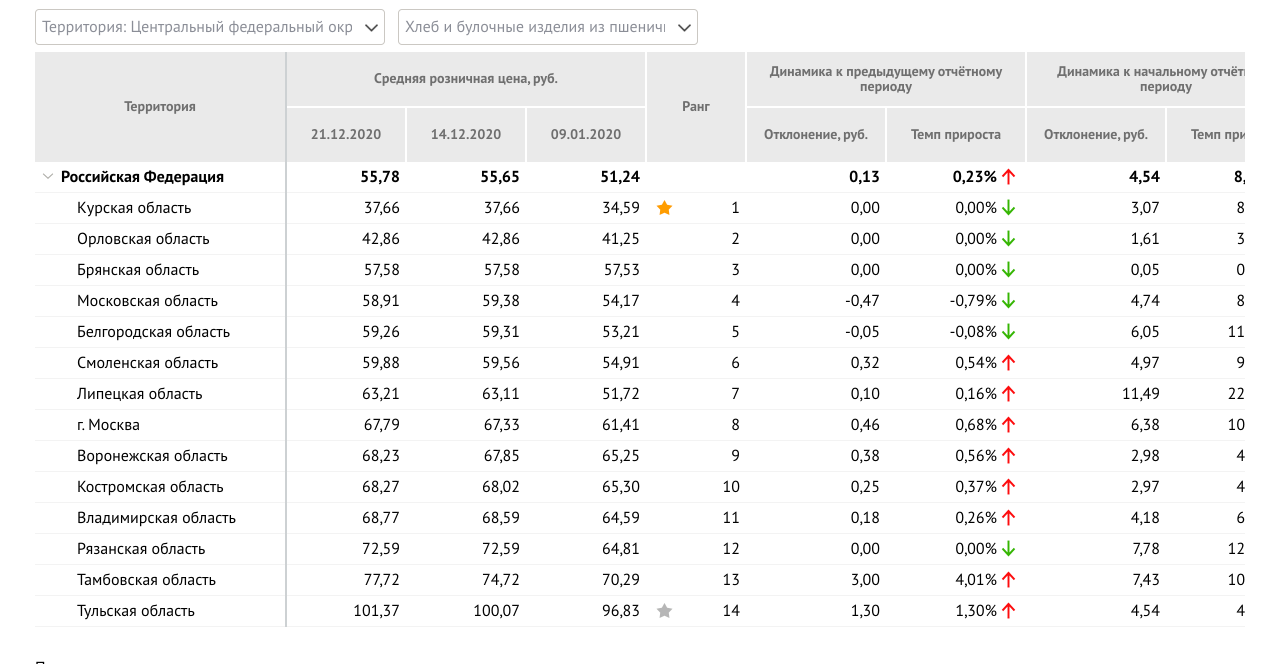Select the Брянская область row
Screen dimensions: 1280x664
tap(640, 270)
